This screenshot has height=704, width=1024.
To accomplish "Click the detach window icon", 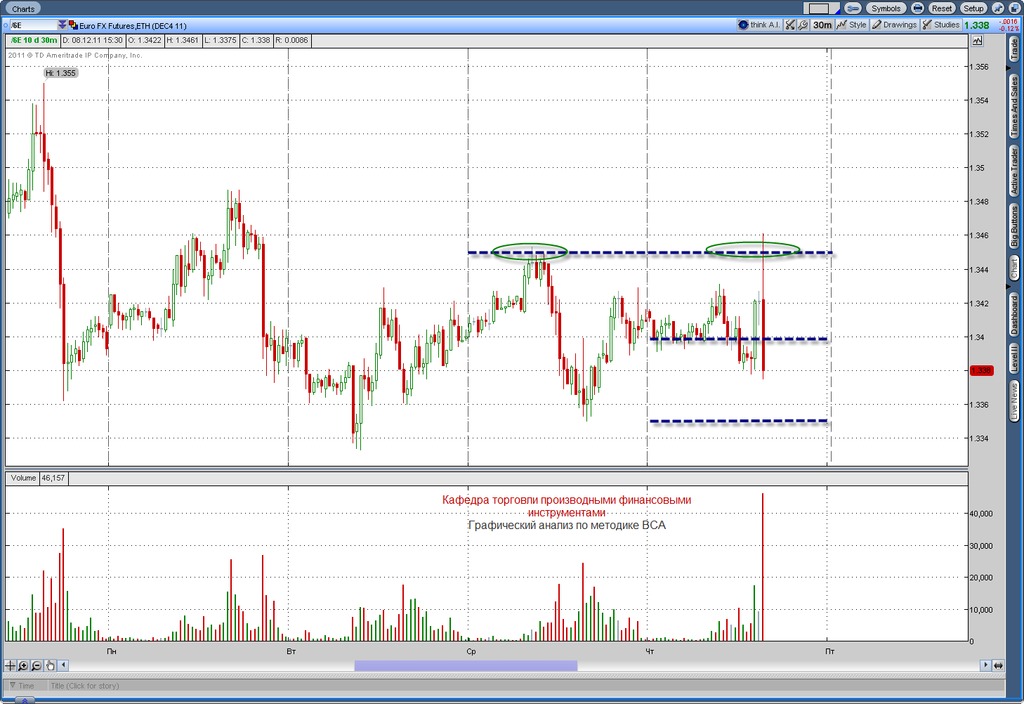I will click(x=1013, y=8).
